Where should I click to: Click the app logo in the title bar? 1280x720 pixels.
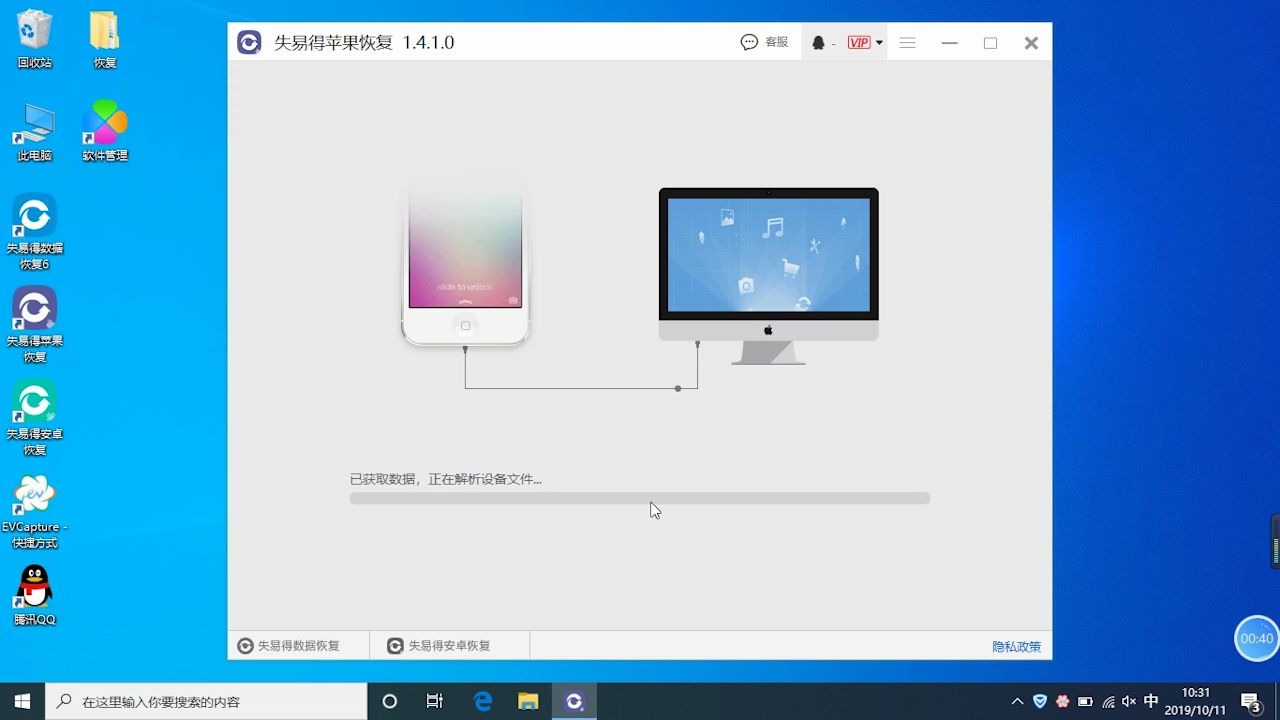(248, 42)
